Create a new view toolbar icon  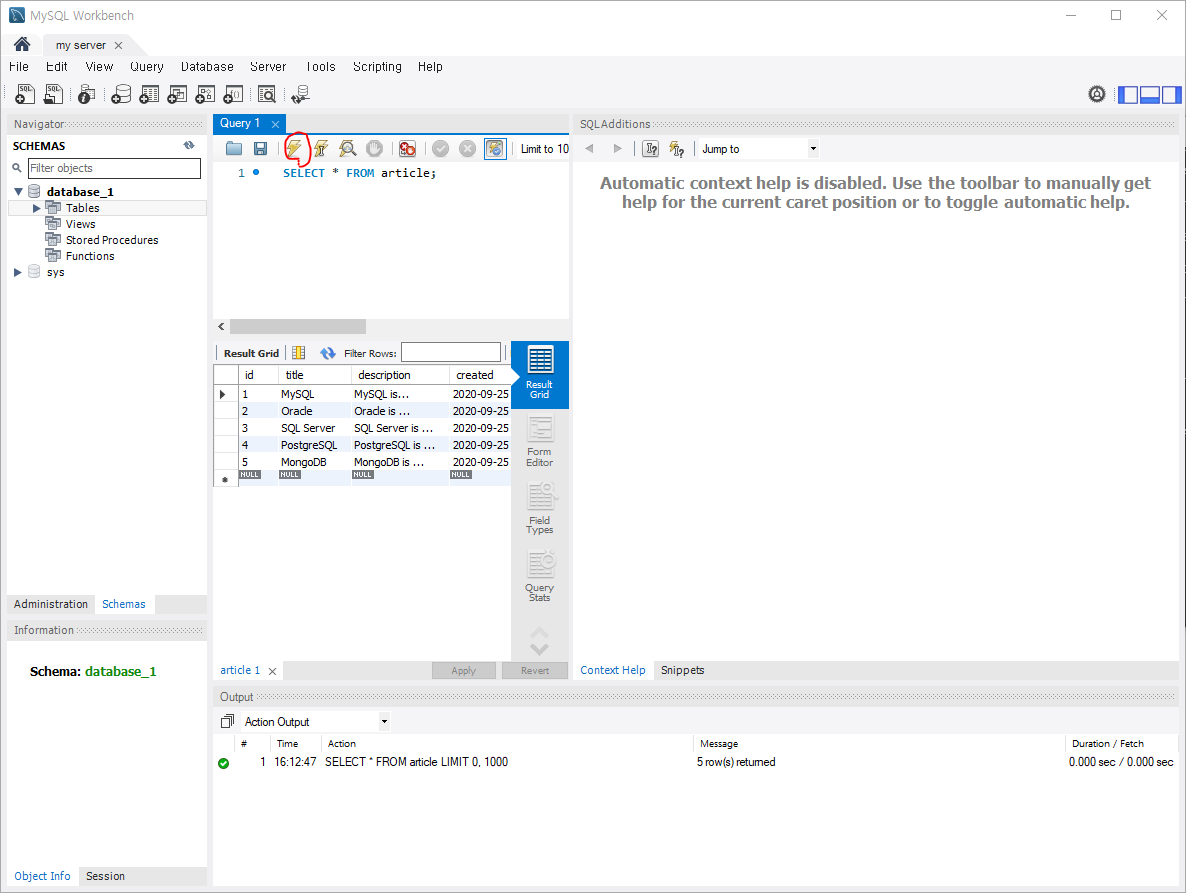(177, 95)
